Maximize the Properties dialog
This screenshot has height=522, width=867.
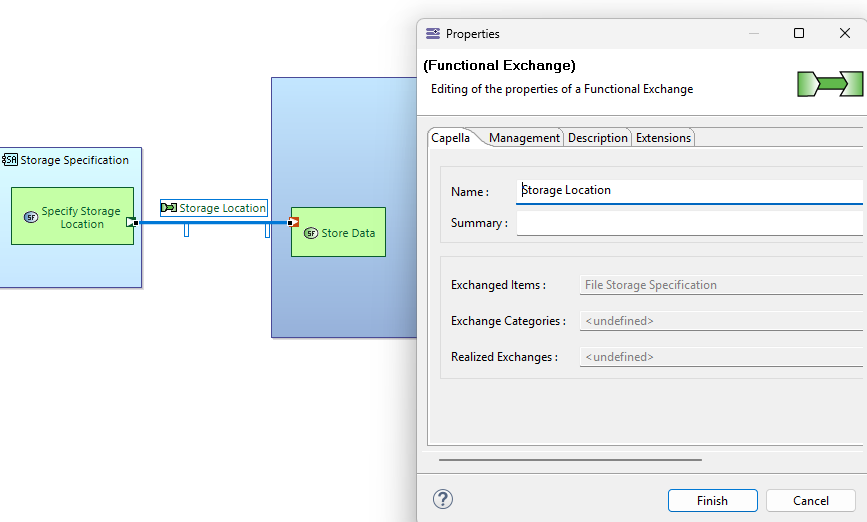pos(798,33)
